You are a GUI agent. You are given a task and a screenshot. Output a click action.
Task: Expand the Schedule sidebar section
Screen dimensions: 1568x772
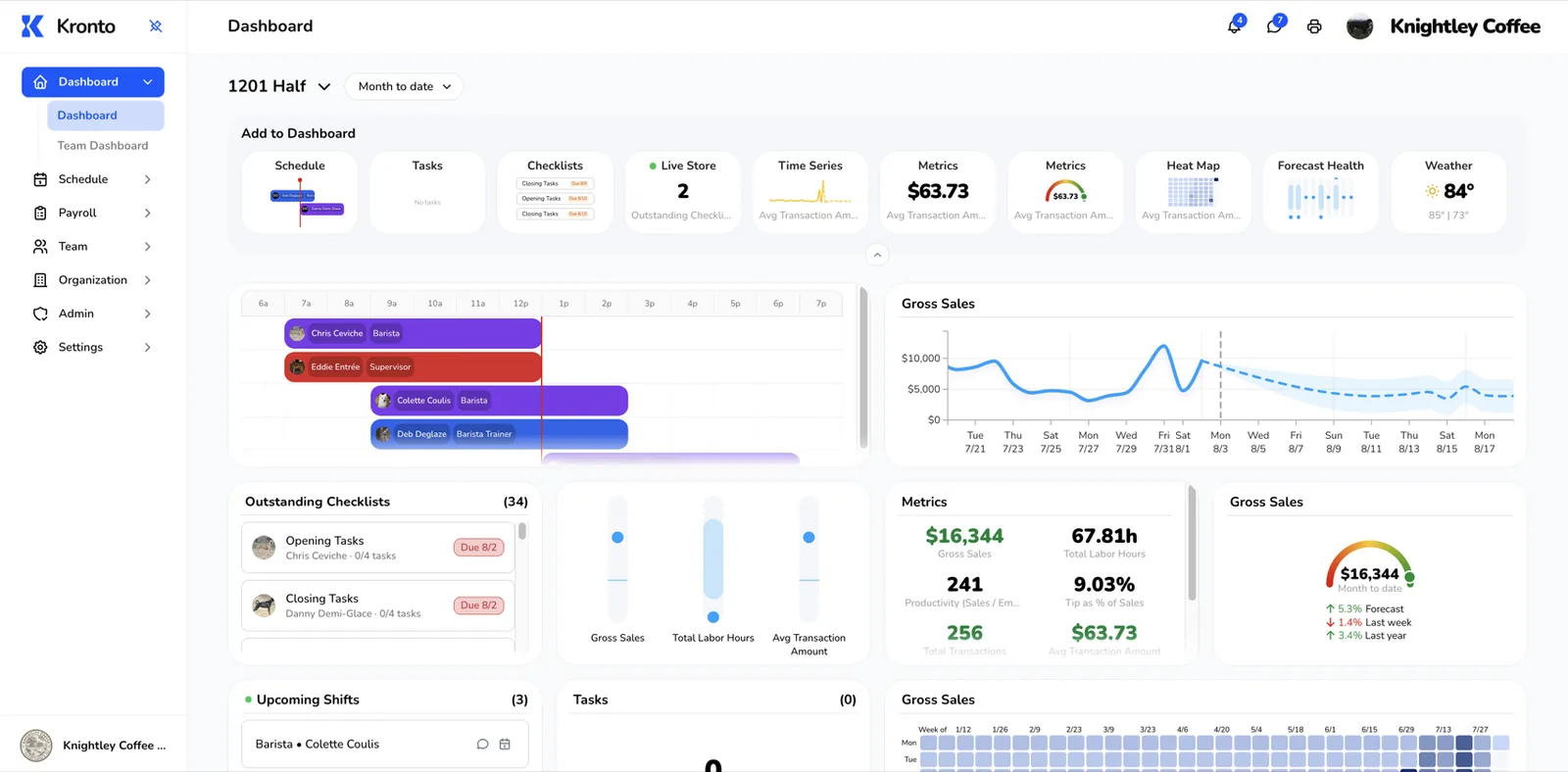pyautogui.click(x=148, y=179)
